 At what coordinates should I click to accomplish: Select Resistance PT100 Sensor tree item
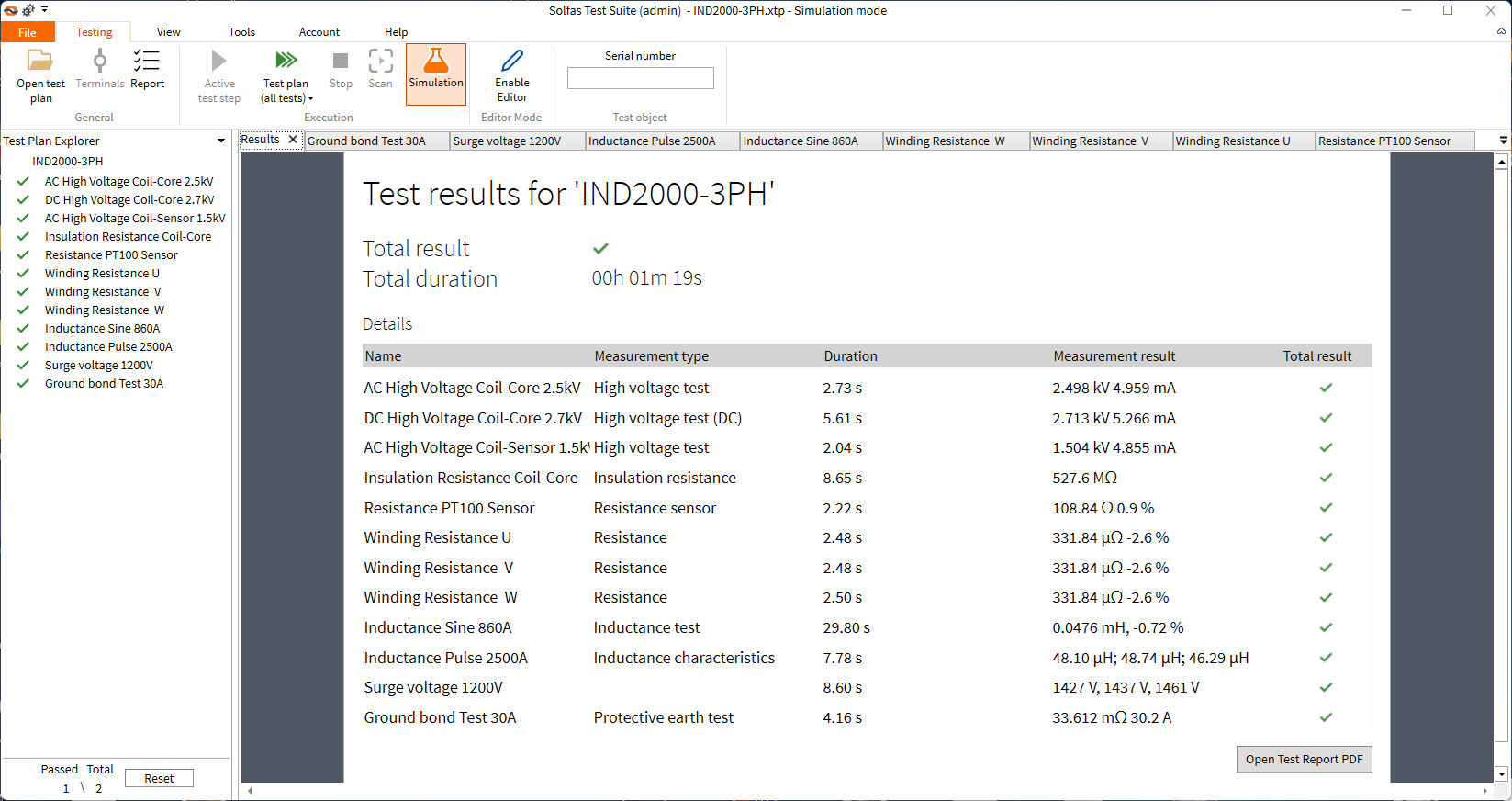pos(111,254)
